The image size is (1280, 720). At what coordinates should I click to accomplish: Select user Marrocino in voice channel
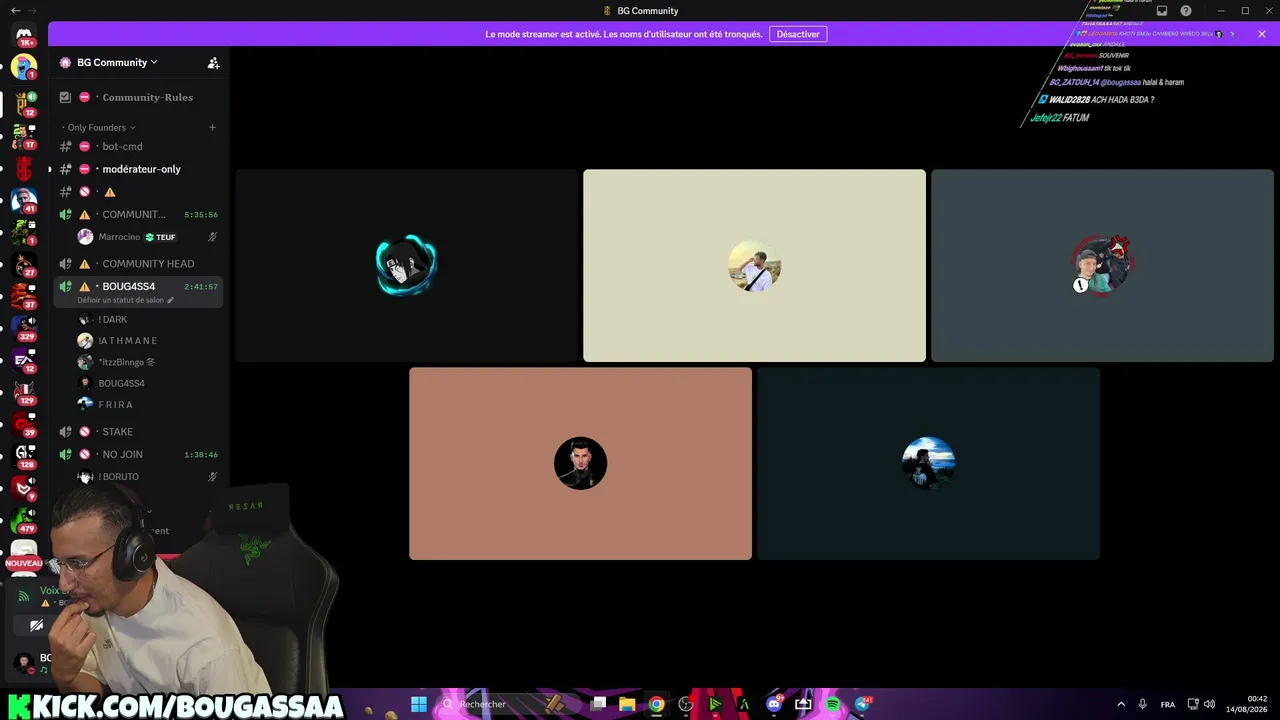coord(119,237)
